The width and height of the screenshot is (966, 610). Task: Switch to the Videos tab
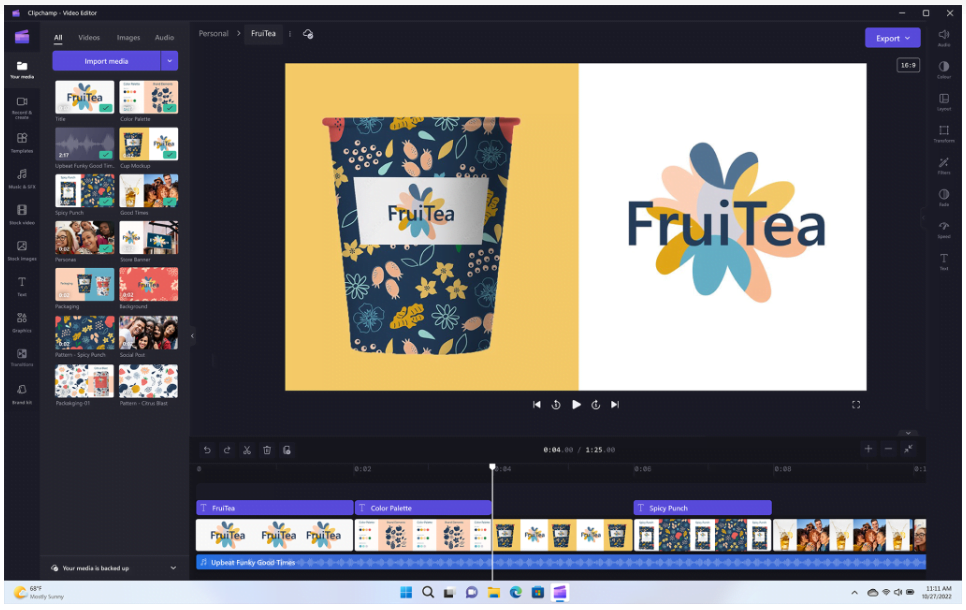89,36
